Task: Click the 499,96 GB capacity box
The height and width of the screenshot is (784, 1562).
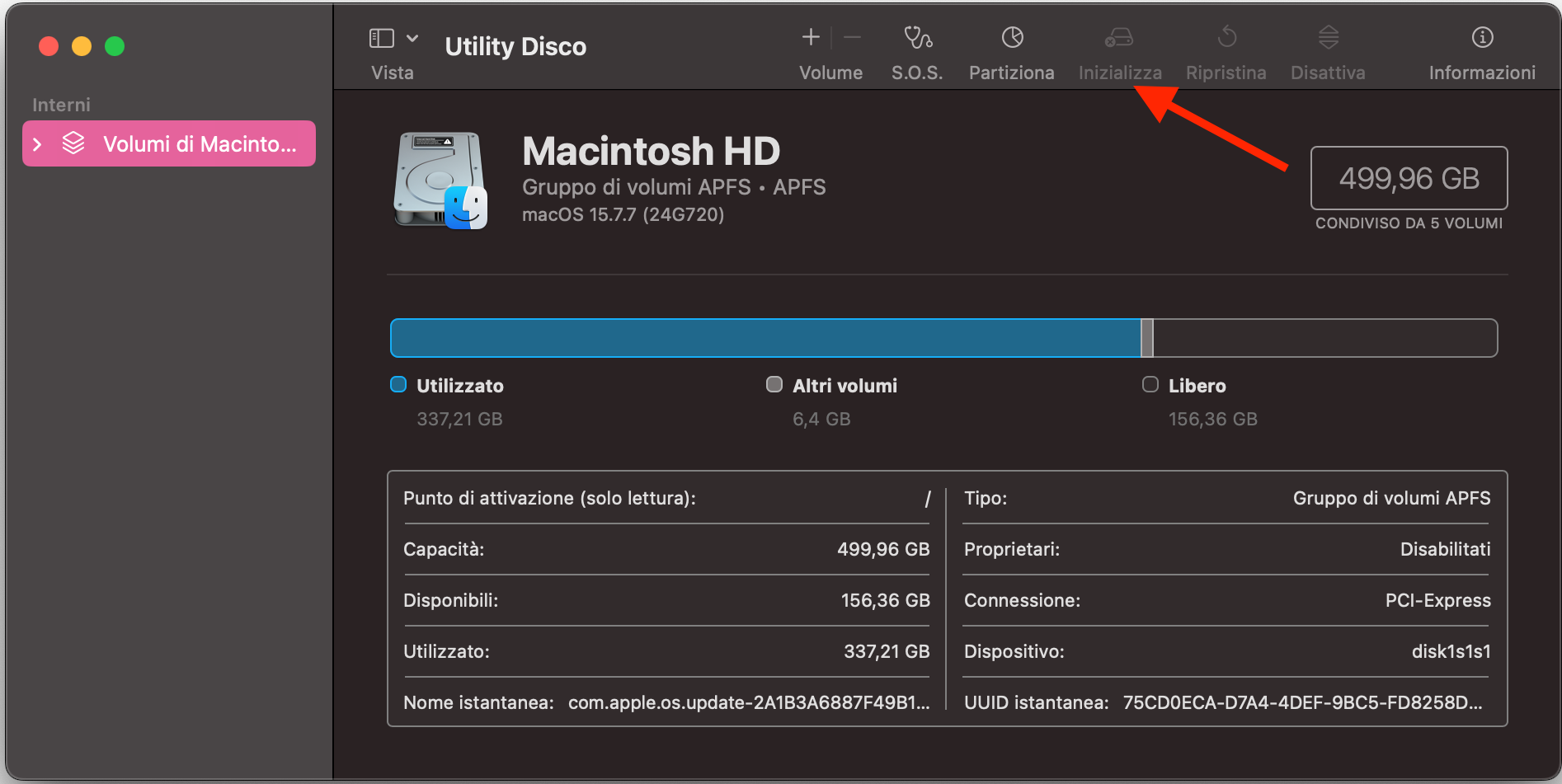Action: 1409,178
